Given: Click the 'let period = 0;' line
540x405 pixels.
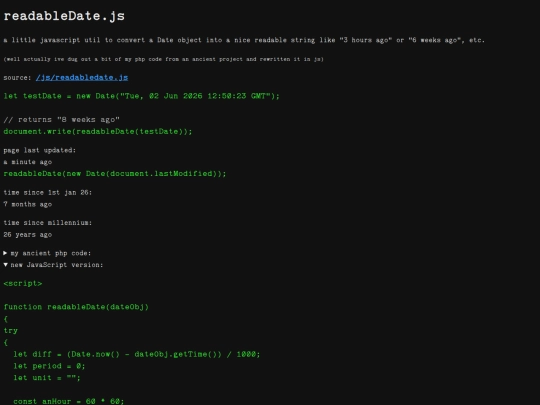Looking at the screenshot, I should (49, 366).
